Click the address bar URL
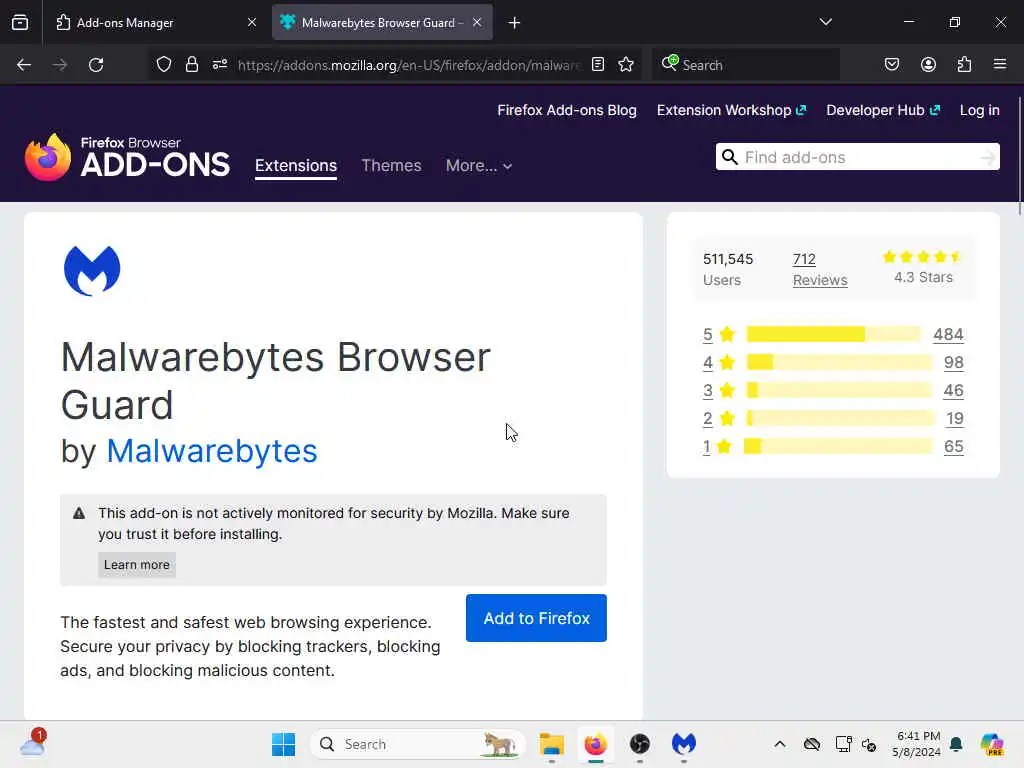Viewport: 1024px width, 768px height. click(x=408, y=65)
